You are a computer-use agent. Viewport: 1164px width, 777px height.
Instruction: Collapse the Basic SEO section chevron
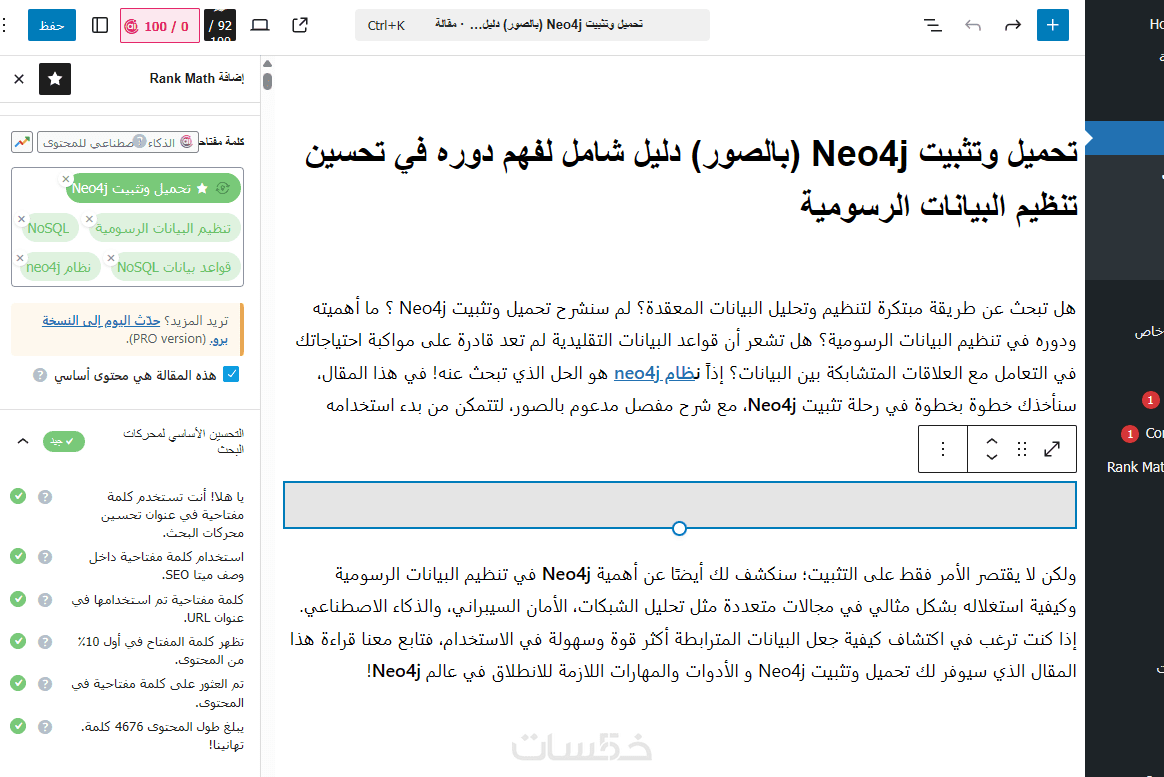tap(23, 441)
